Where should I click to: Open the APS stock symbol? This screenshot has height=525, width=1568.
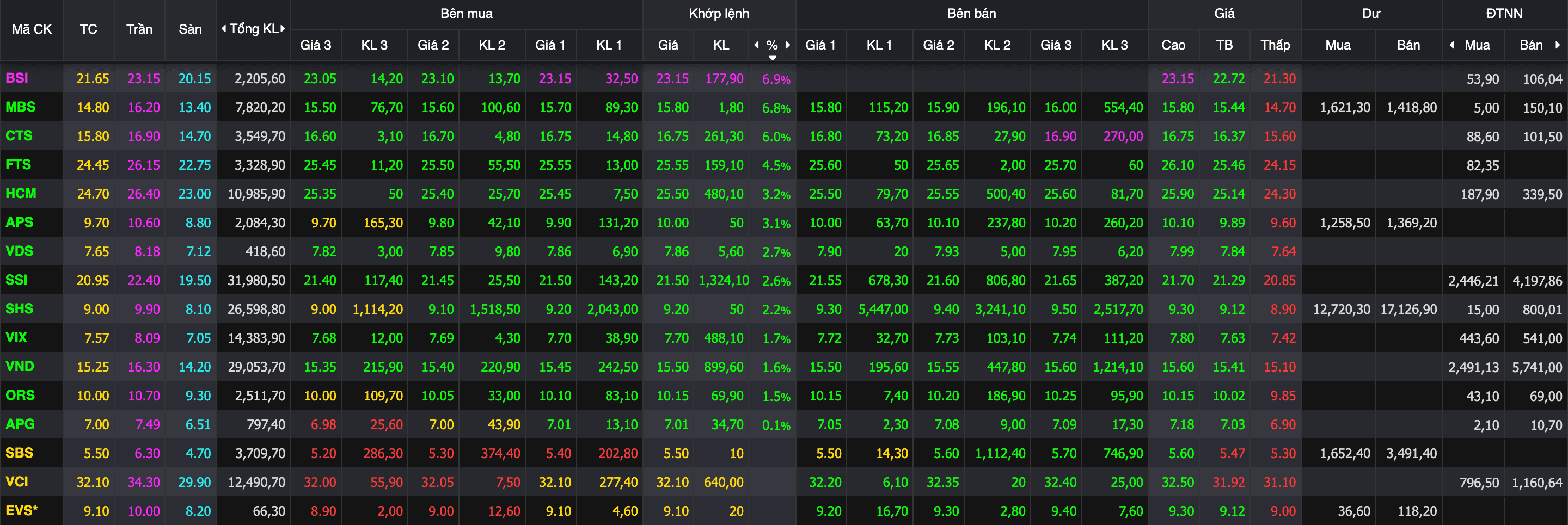coord(20,222)
